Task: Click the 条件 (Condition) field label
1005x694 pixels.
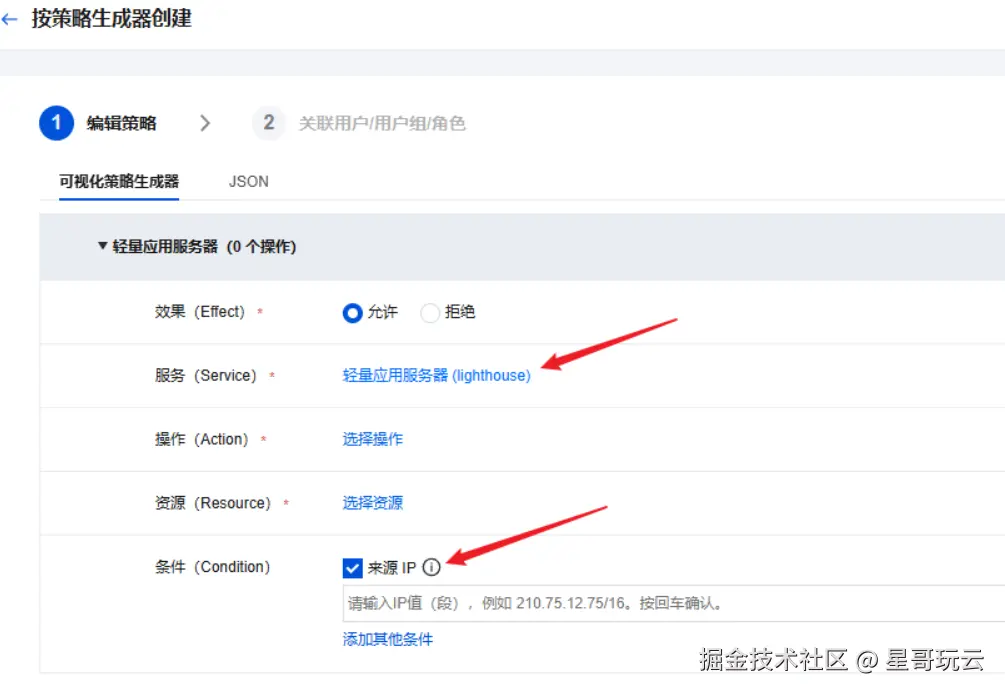Action: [x=213, y=567]
